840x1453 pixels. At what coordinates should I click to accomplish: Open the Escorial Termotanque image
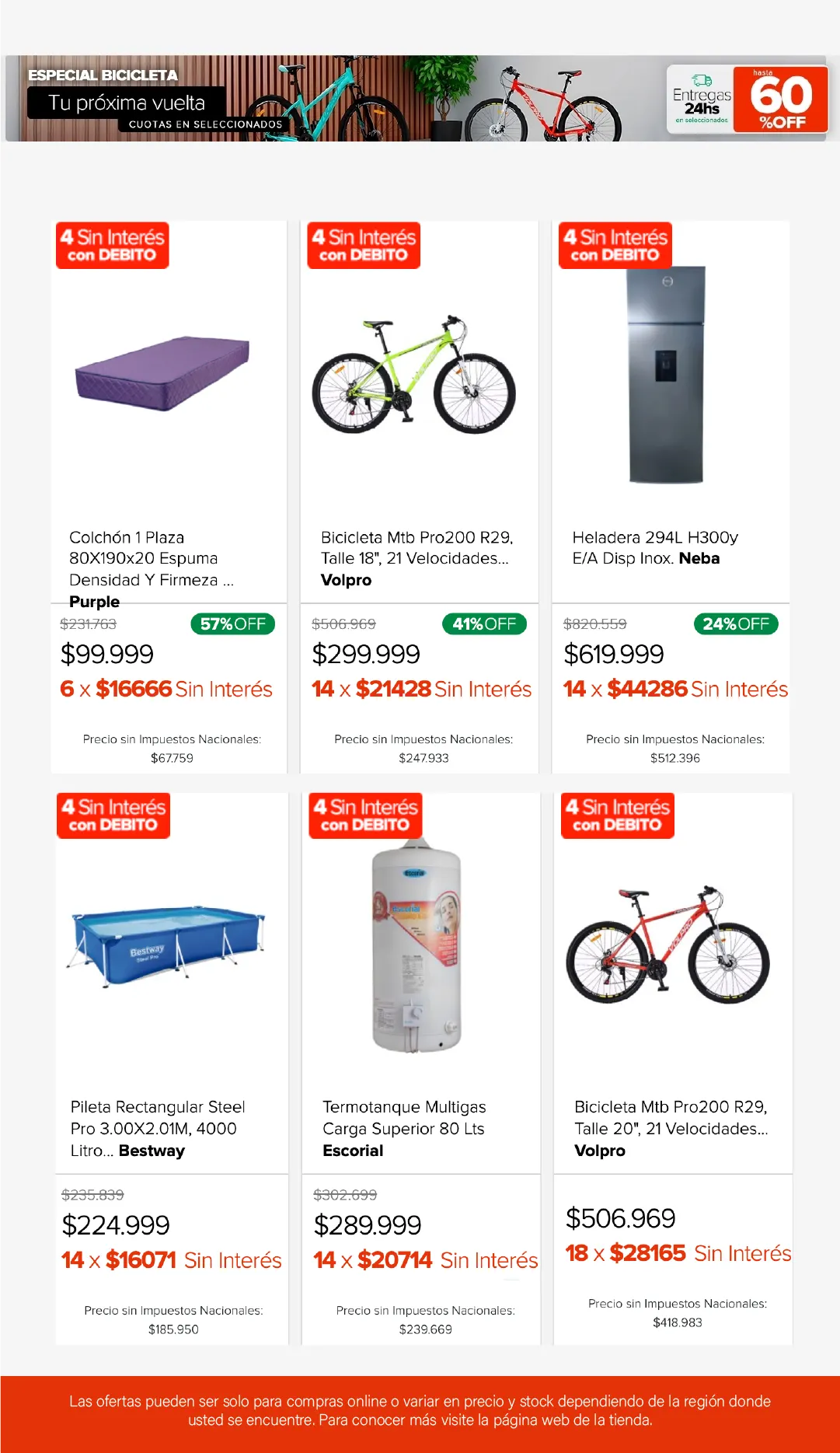click(x=417, y=946)
